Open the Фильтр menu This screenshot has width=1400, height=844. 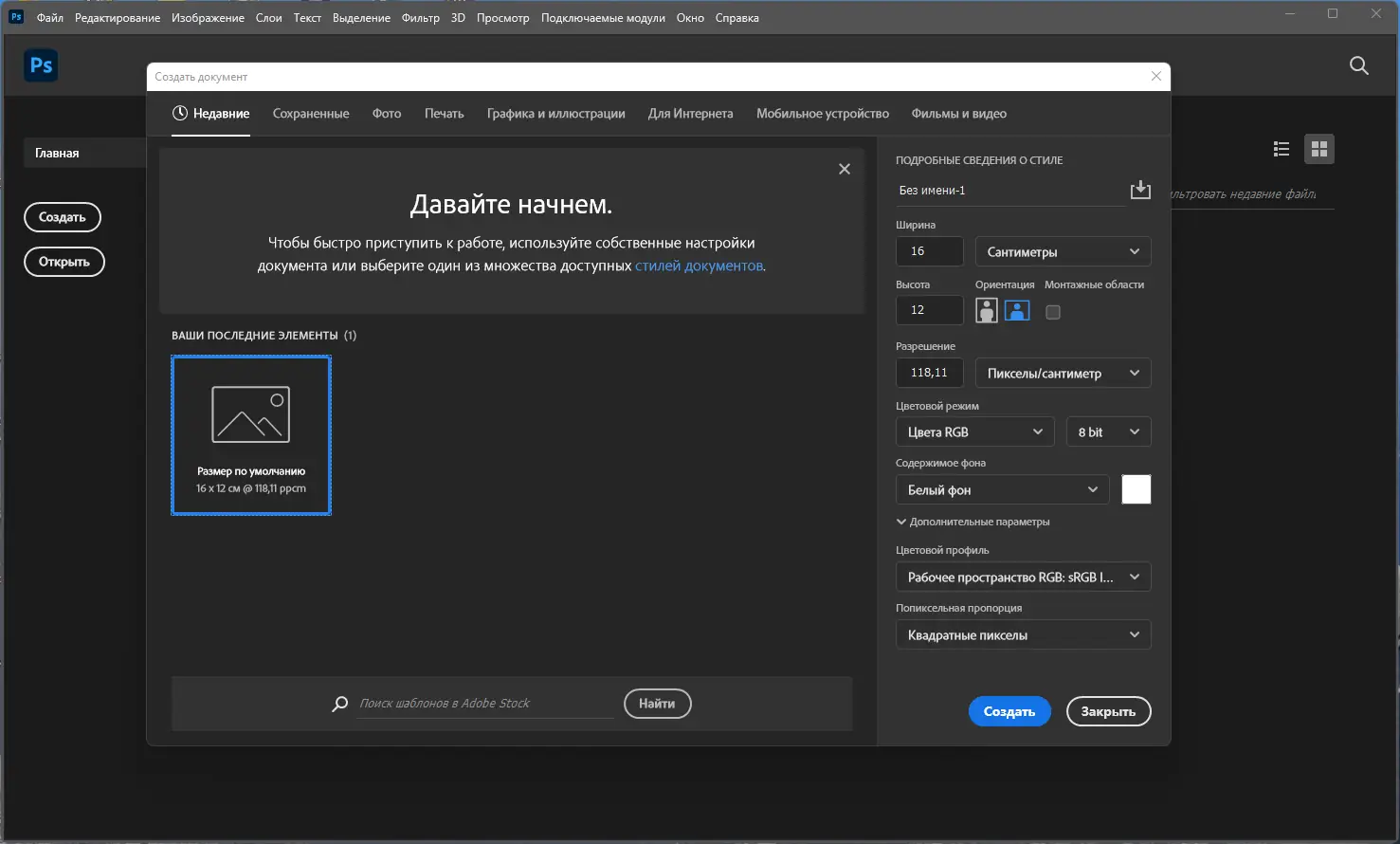point(420,17)
